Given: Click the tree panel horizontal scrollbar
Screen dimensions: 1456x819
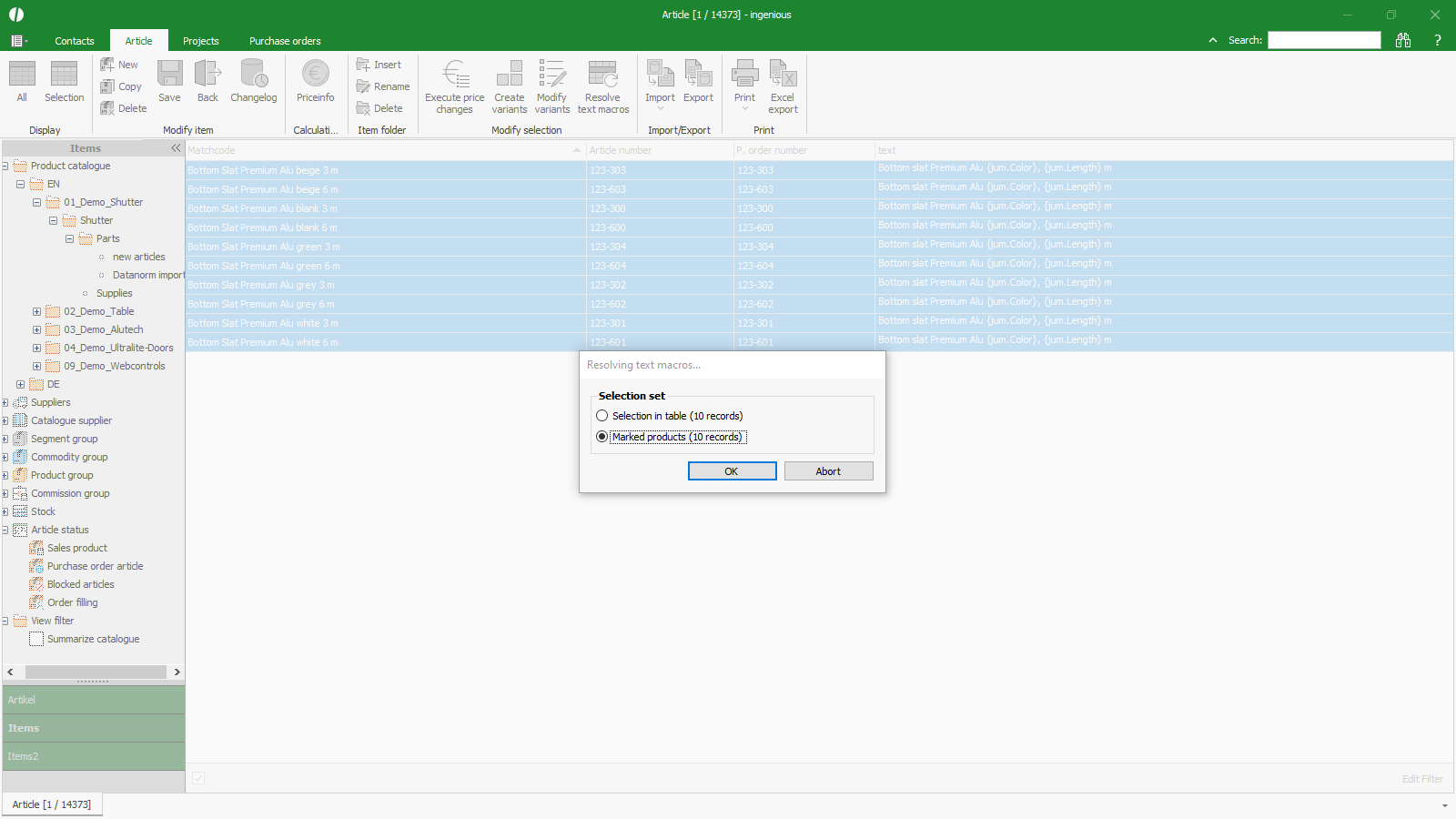Looking at the screenshot, I should [x=95, y=672].
